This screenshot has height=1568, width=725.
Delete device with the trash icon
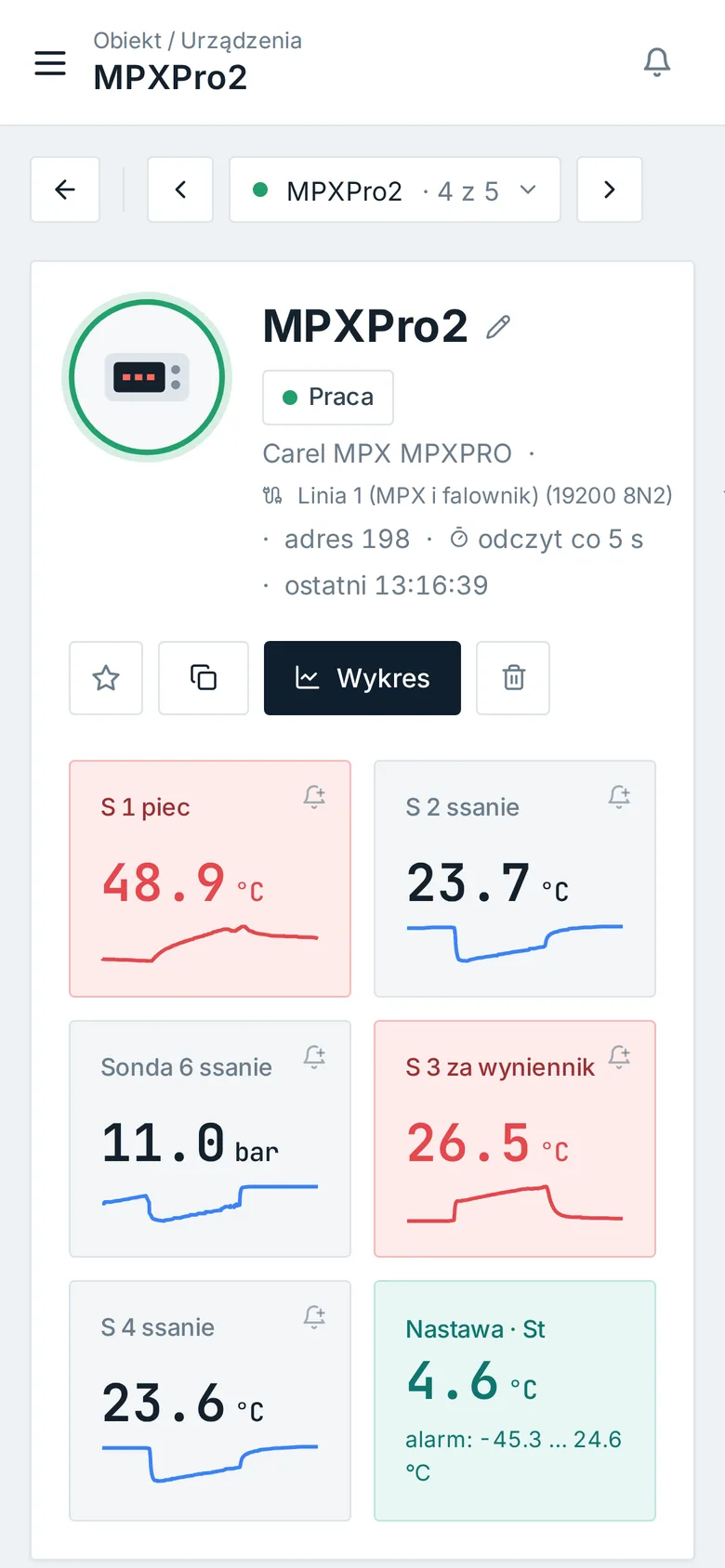pyautogui.click(x=513, y=678)
